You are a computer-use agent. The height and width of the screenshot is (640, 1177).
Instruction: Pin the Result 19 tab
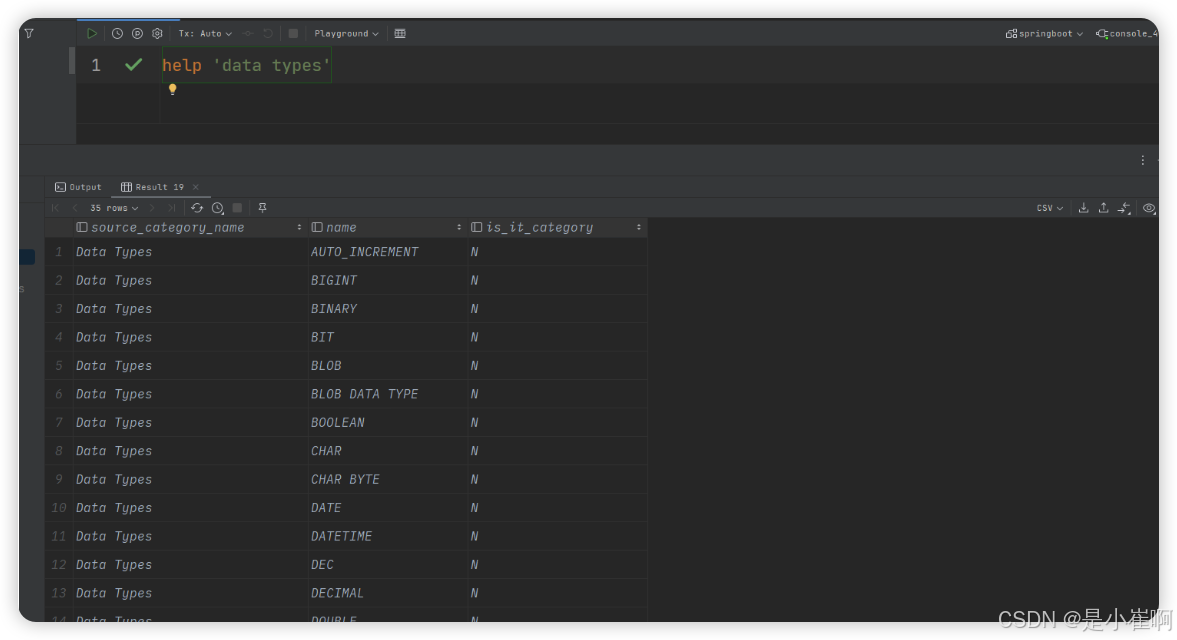pyautogui.click(x=262, y=208)
